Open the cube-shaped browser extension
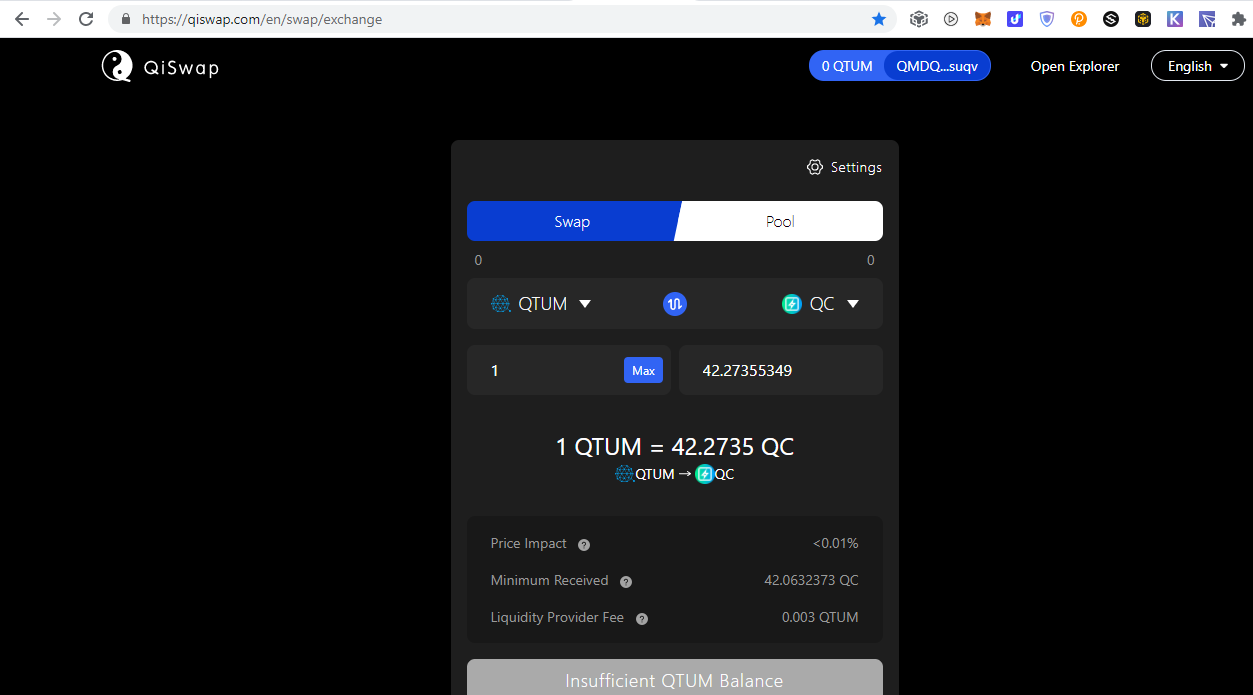Viewport: 1253px width, 695px height. pos(919,19)
